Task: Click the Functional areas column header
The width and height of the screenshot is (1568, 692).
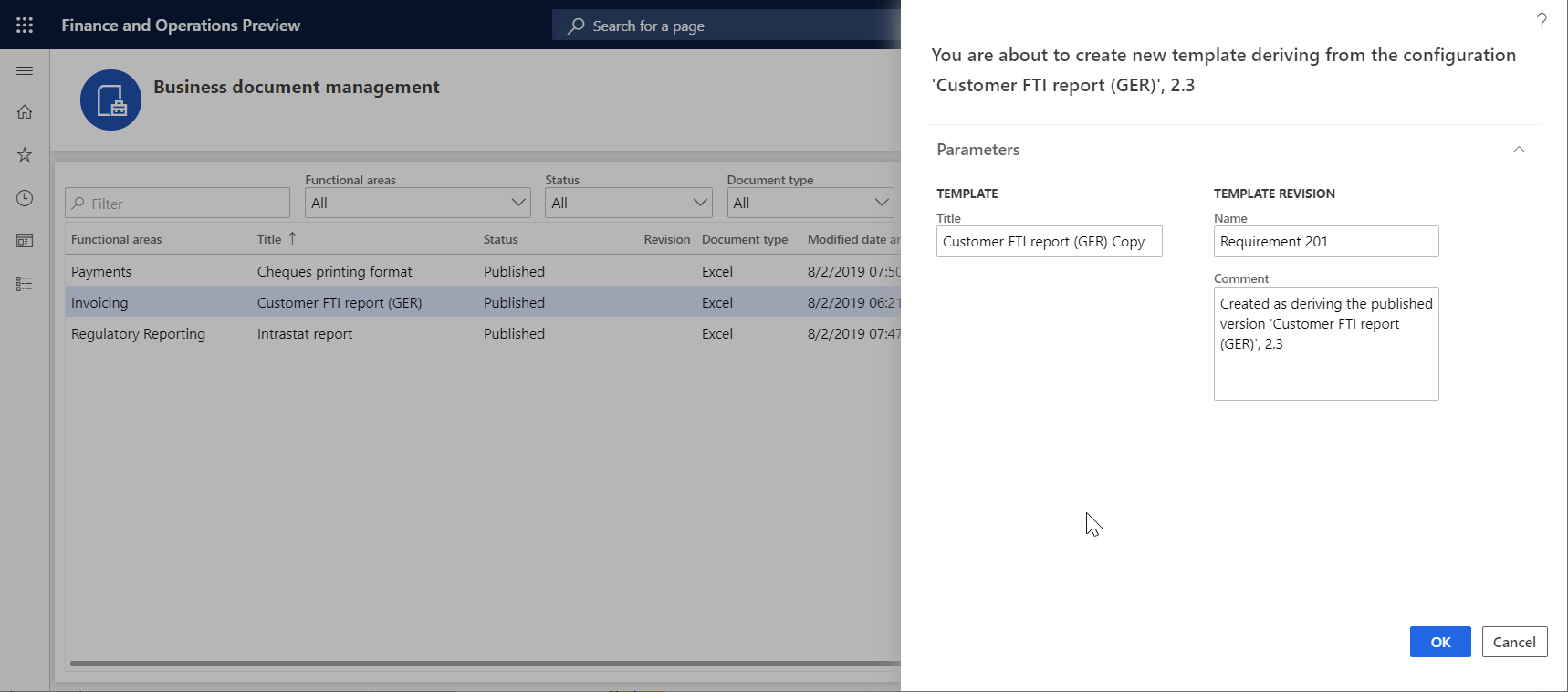Action: coord(117,239)
